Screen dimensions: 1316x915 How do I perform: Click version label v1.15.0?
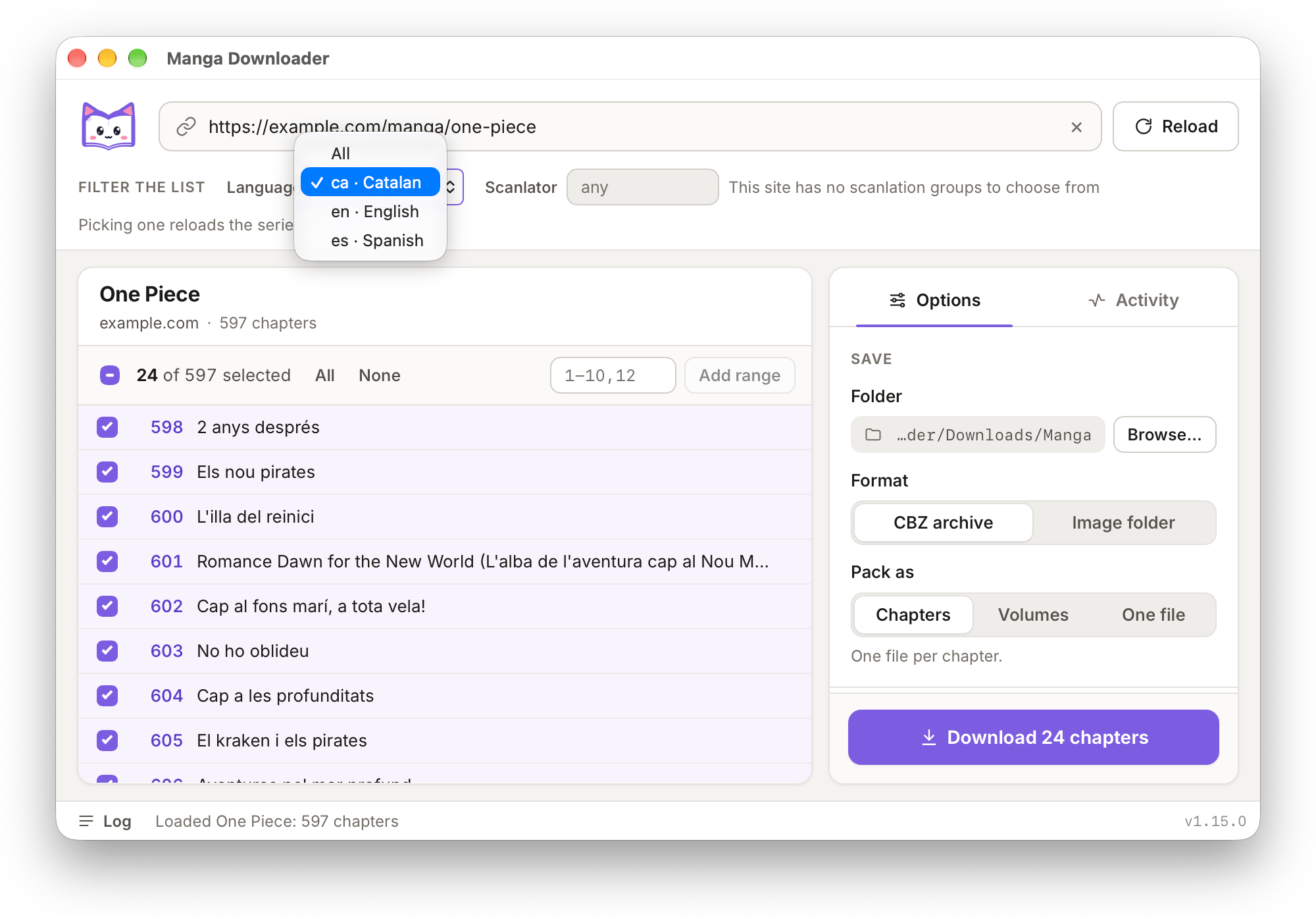(1215, 822)
